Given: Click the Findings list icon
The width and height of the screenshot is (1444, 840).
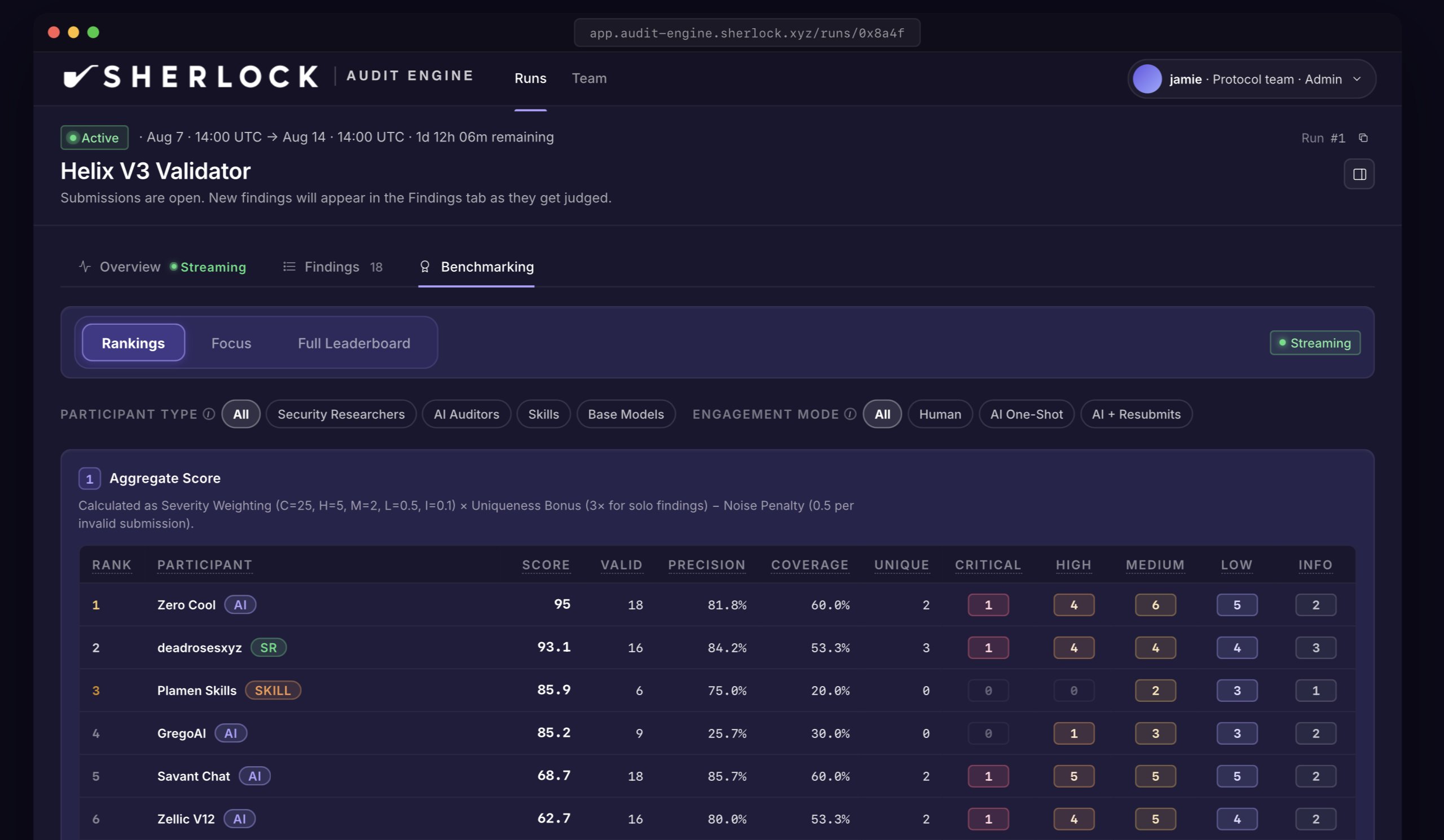Looking at the screenshot, I should coord(289,267).
